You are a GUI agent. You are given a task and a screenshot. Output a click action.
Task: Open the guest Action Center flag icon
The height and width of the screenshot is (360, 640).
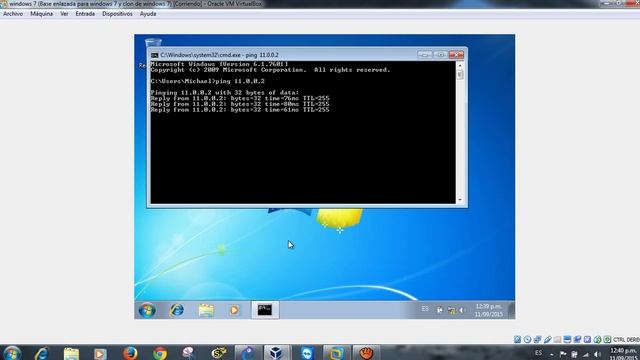tap(439, 310)
